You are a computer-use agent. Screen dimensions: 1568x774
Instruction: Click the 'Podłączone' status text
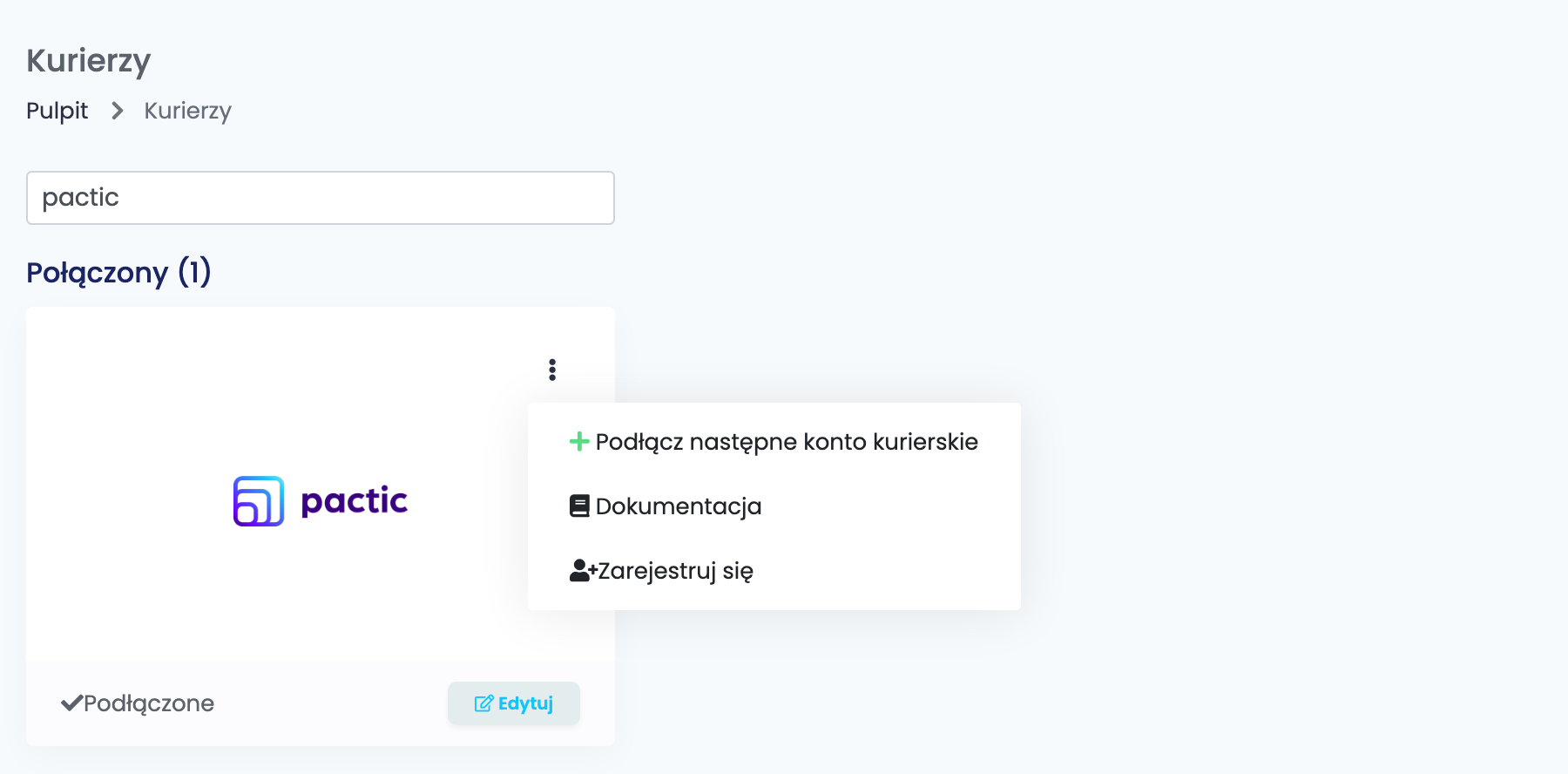[149, 703]
